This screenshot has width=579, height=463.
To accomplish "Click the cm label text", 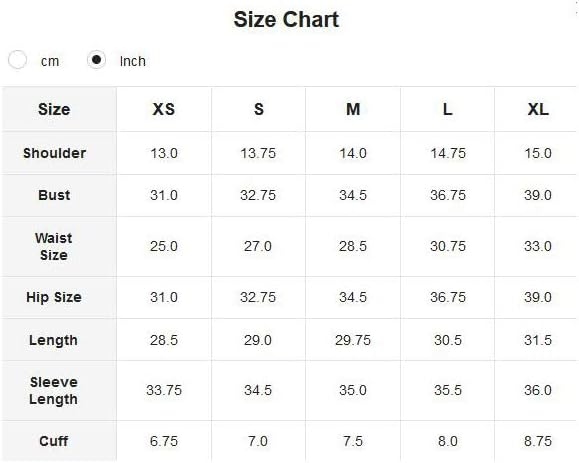I will [50, 62].
